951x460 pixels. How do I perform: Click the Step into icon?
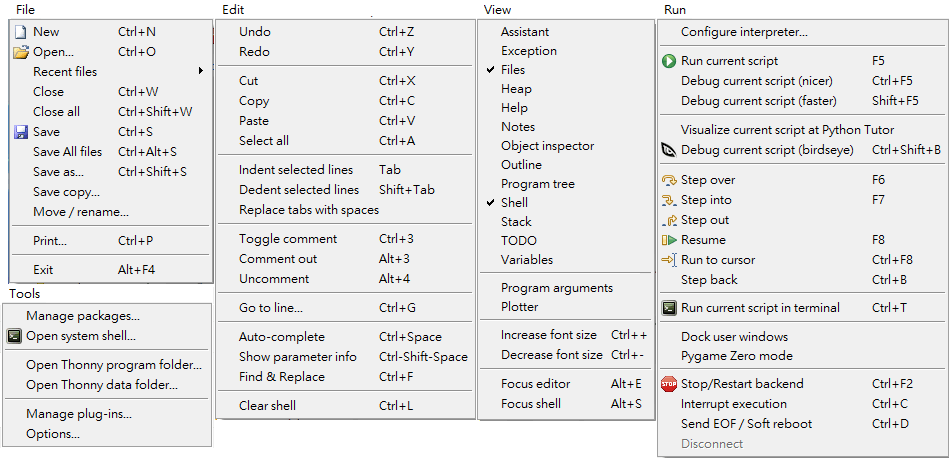(669, 200)
